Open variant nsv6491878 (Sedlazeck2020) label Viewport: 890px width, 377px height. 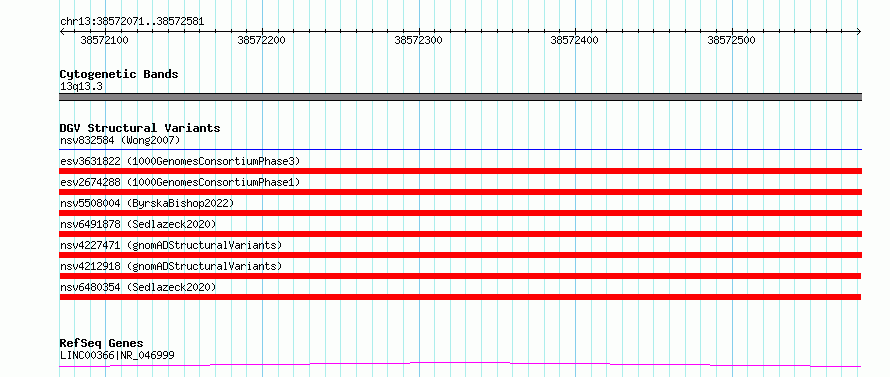(138, 224)
